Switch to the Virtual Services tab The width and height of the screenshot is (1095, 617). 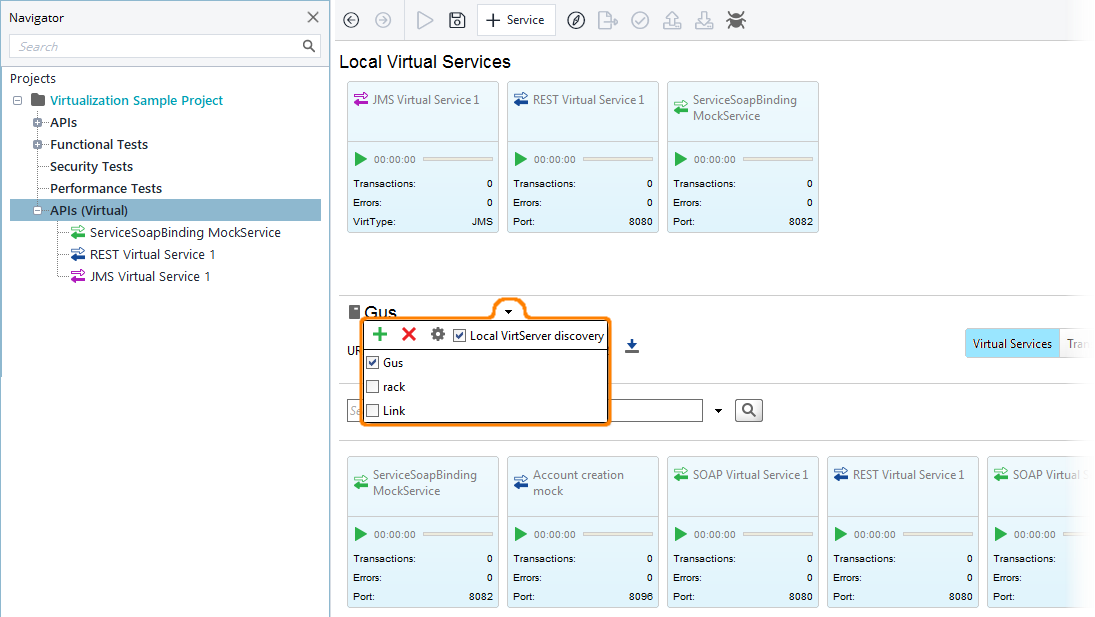(x=1011, y=342)
